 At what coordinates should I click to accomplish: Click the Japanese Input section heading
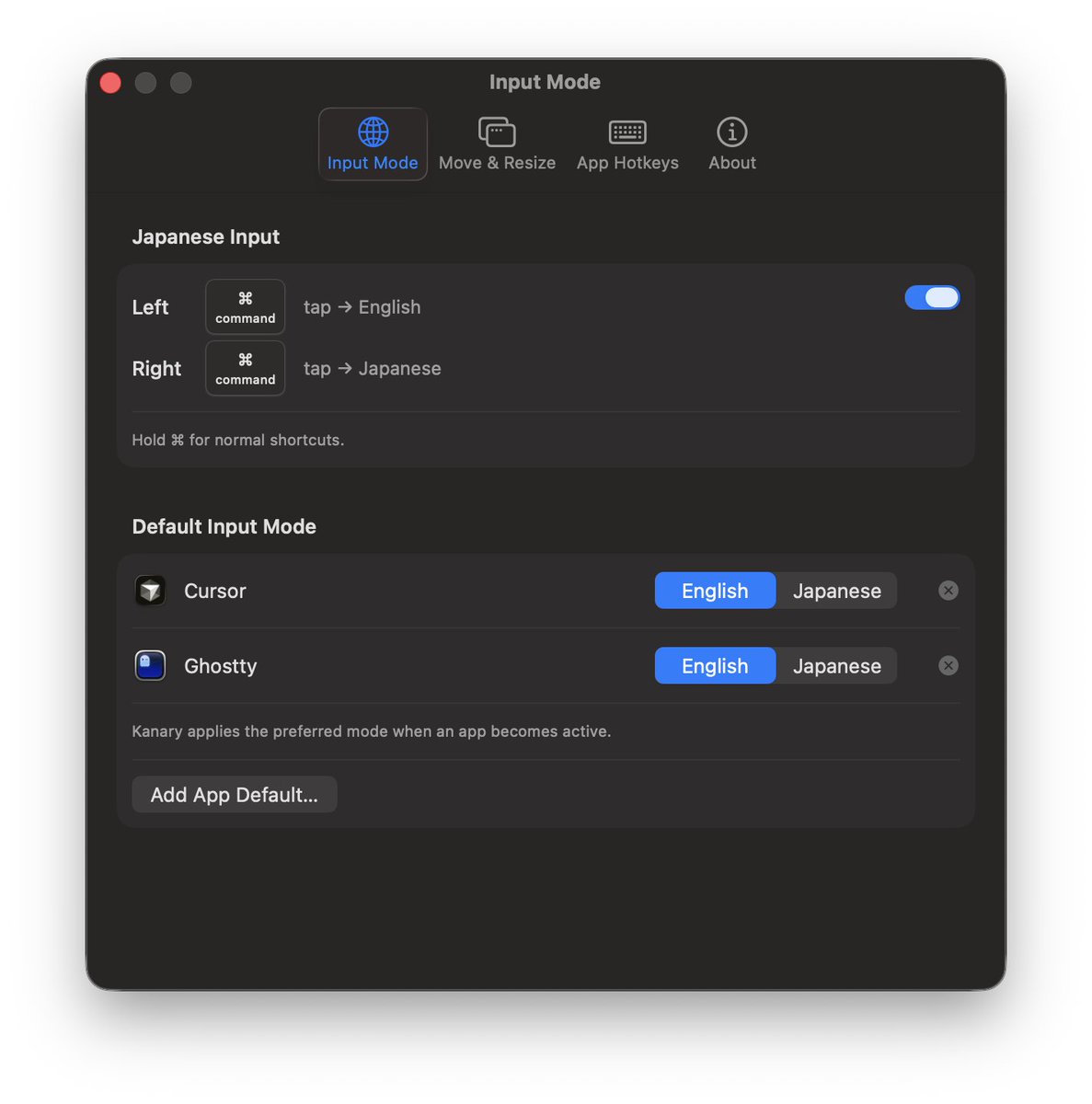[206, 236]
